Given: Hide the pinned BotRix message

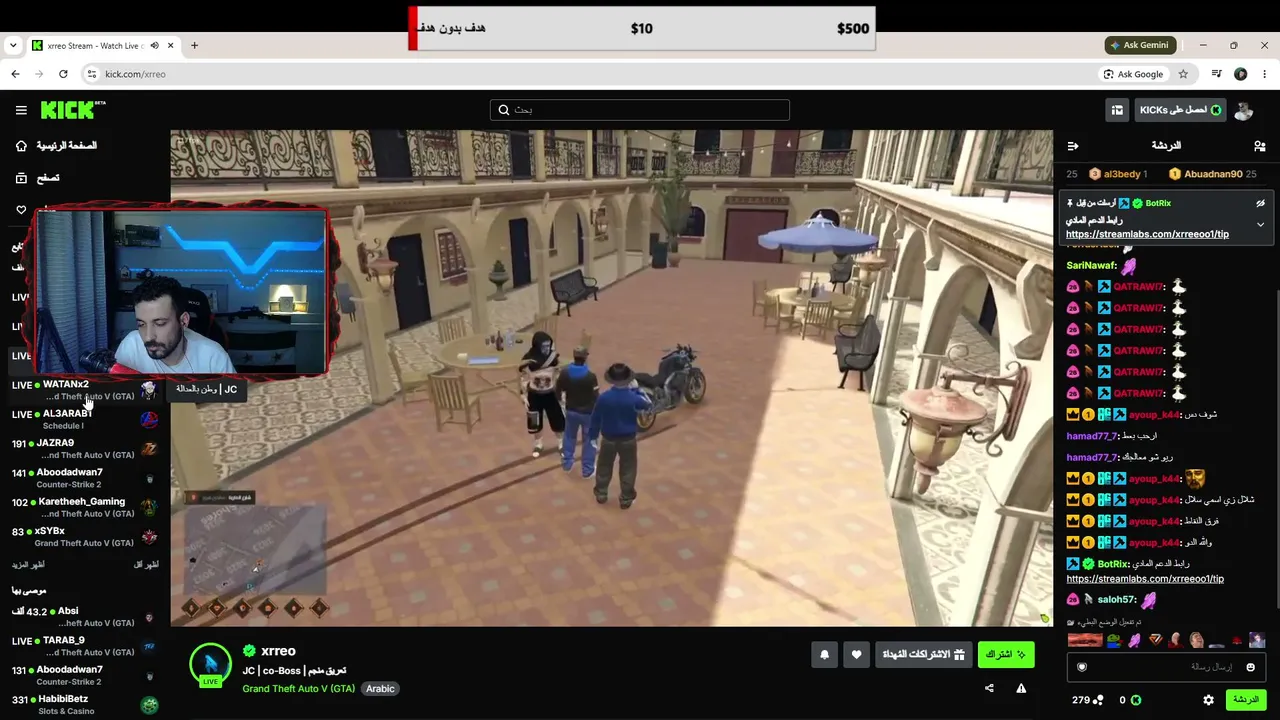Looking at the screenshot, I should pos(1260,203).
